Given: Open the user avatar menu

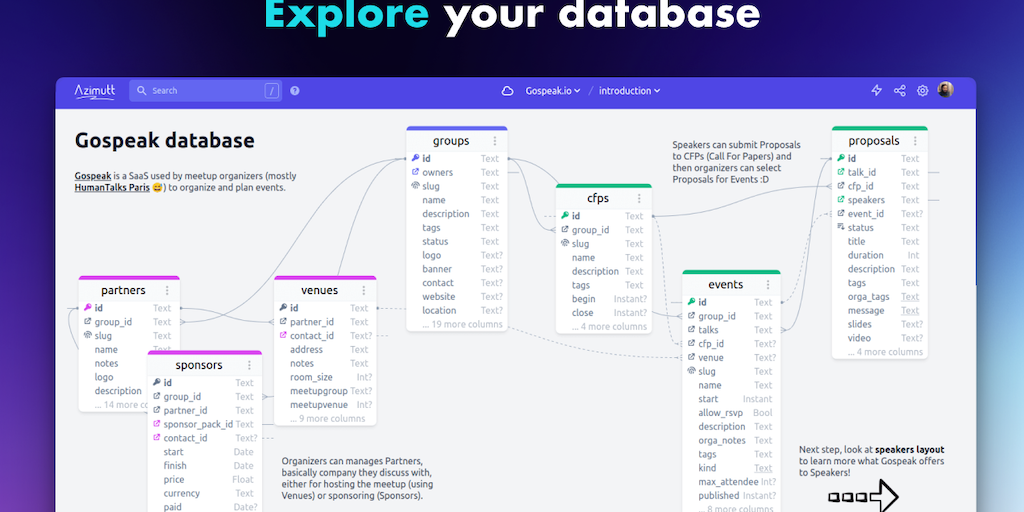Looking at the screenshot, I should pos(945,90).
